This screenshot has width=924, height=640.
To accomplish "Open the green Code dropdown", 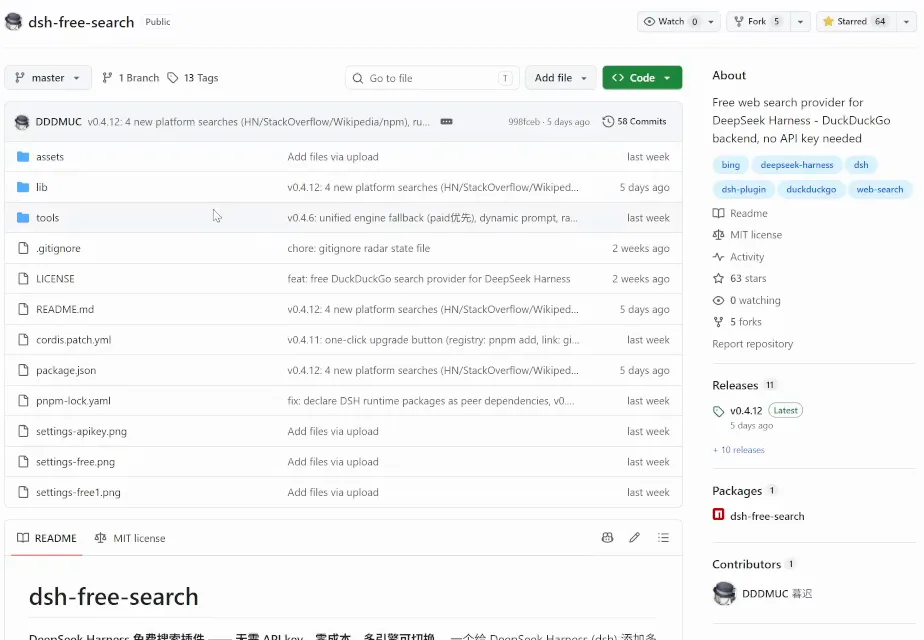I will click(642, 78).
